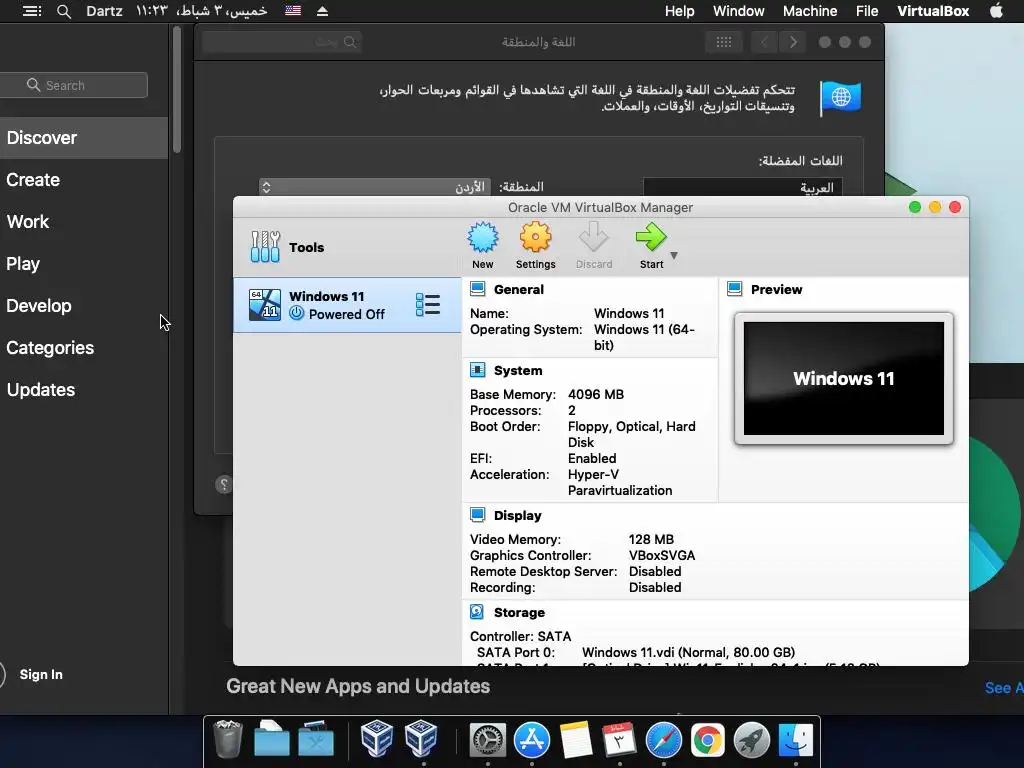Open the region dropdown showing الأردن
The height and width of the screenshot is (768, 1024).
point(375,187)
